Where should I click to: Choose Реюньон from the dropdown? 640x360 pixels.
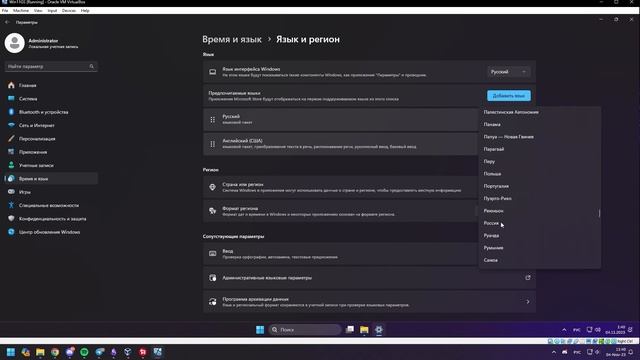coord(540,211)
